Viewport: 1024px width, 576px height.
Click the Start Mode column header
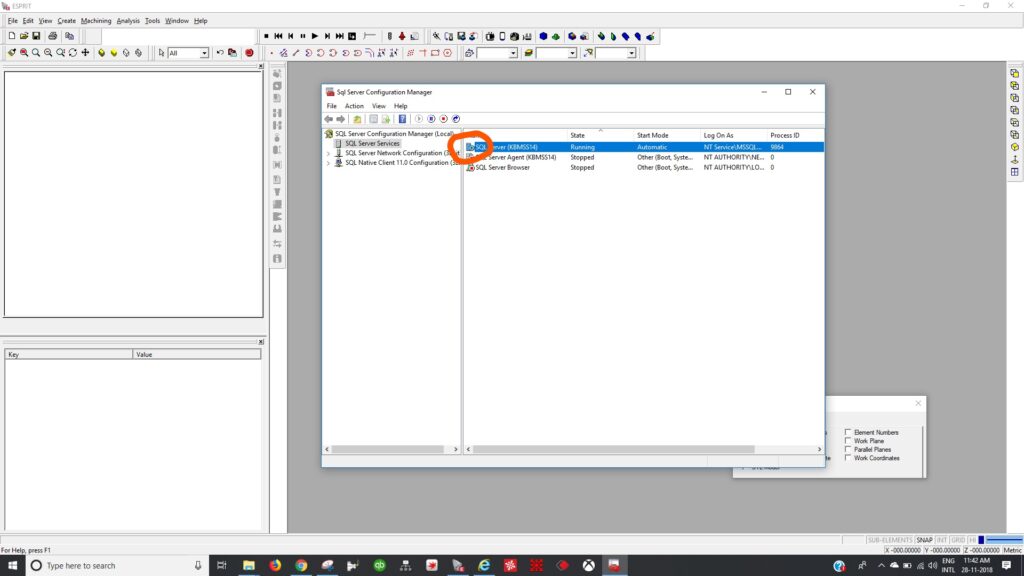click(x=652, y=135)
